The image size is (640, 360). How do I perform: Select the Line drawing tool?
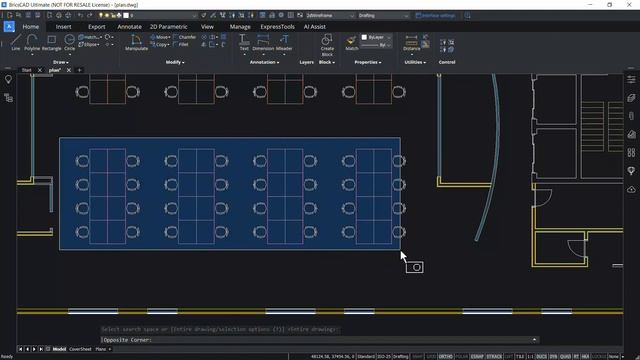click(16, 42)
